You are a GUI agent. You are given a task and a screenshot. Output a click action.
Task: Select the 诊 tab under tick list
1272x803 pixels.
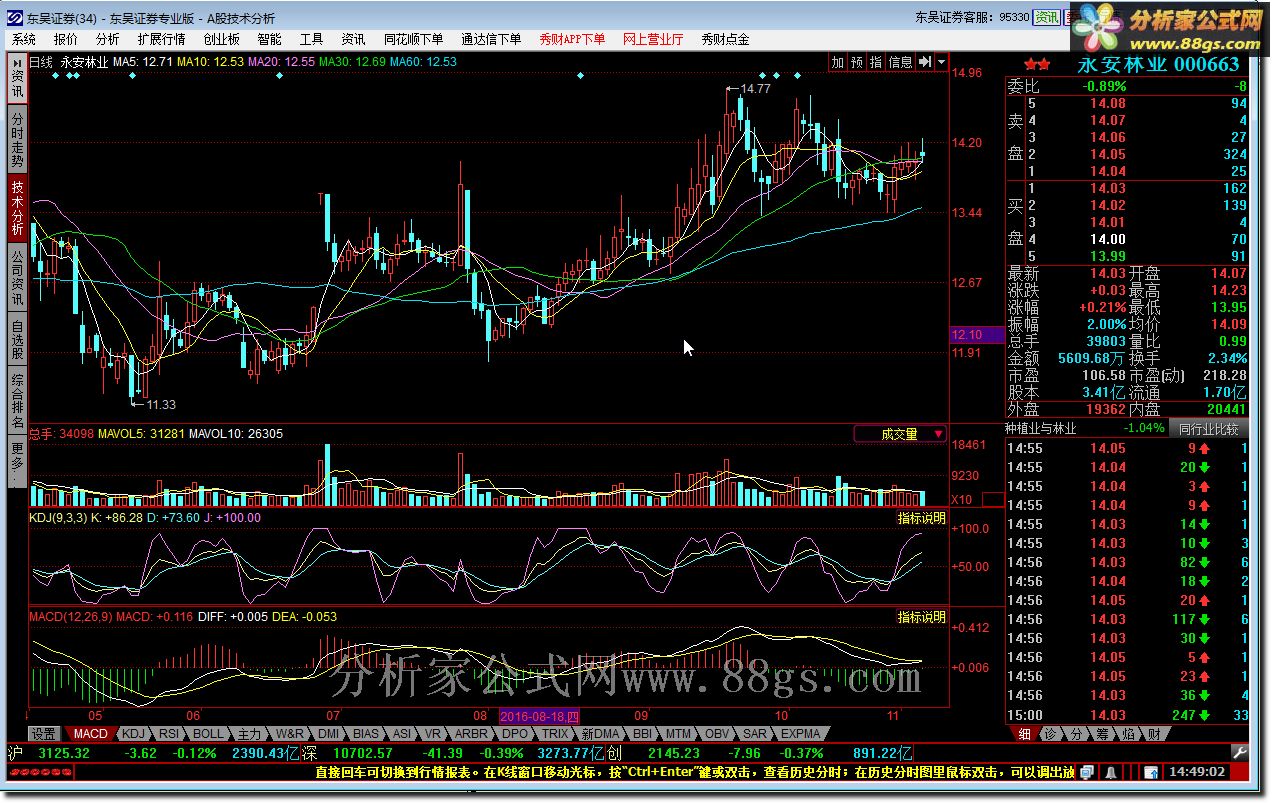(x=1050, y=734)
